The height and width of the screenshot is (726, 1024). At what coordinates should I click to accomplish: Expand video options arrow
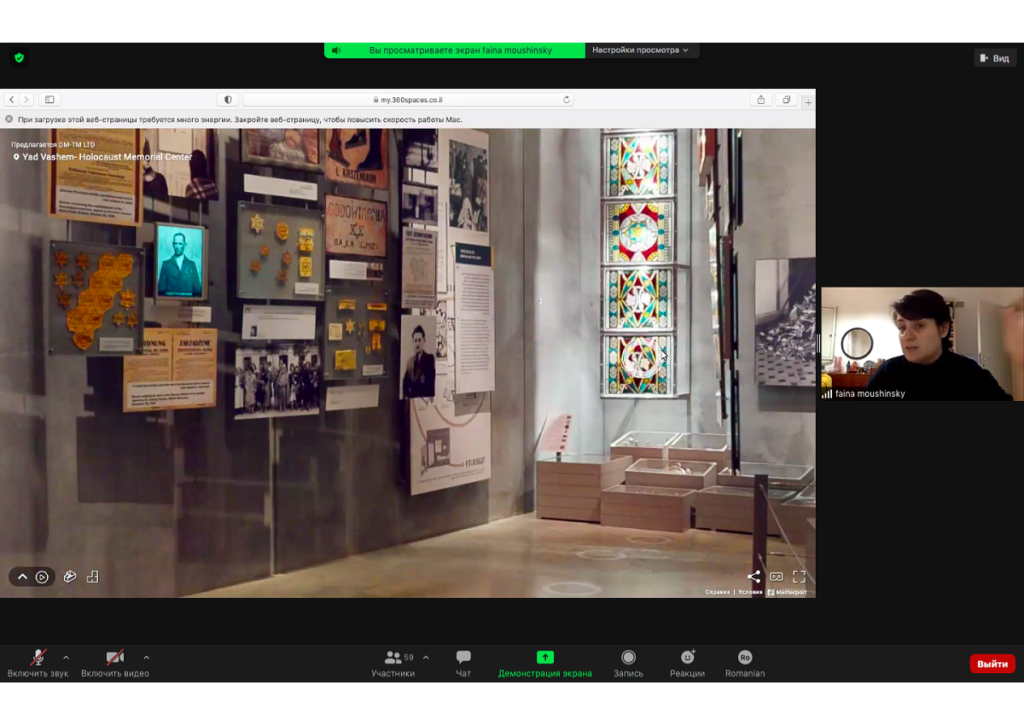(x=146, y=657)
